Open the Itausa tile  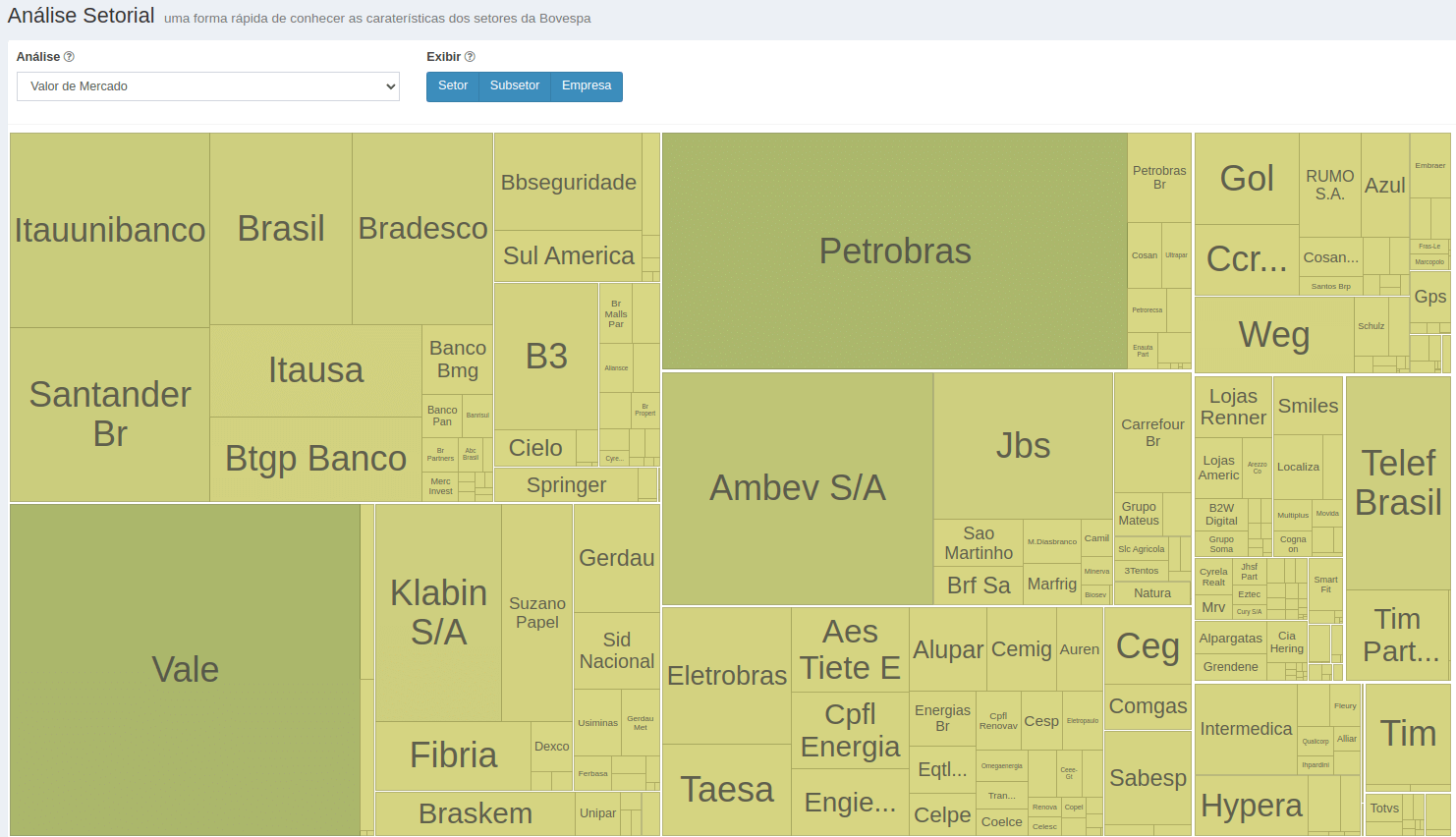click(316, 370)
